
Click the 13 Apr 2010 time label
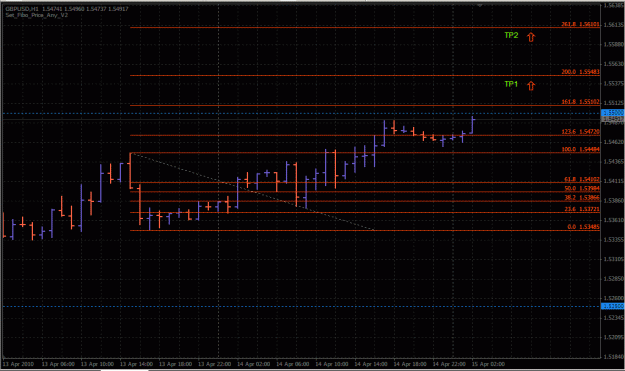pyautogui.click(x=18, y=364)
